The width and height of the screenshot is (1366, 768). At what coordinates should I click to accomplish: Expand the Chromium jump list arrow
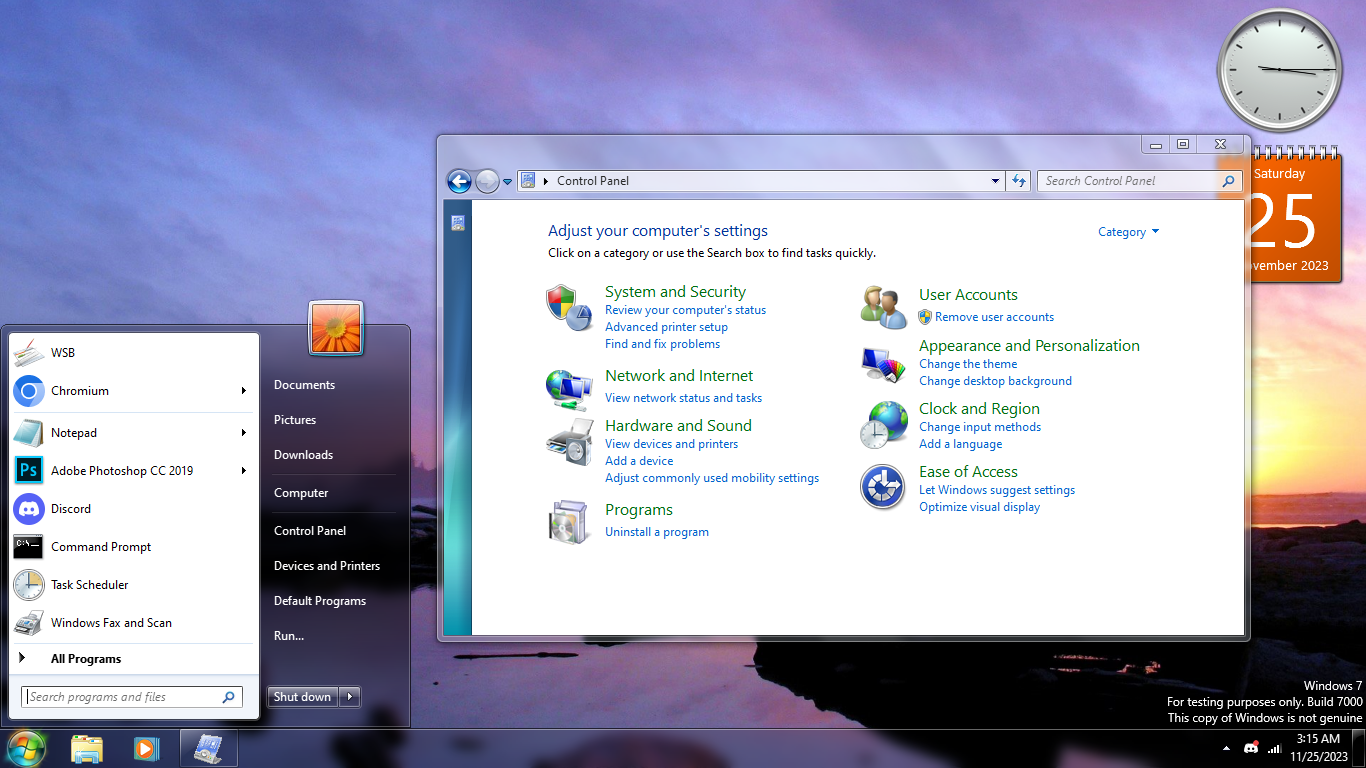click(x=243, y=391)
